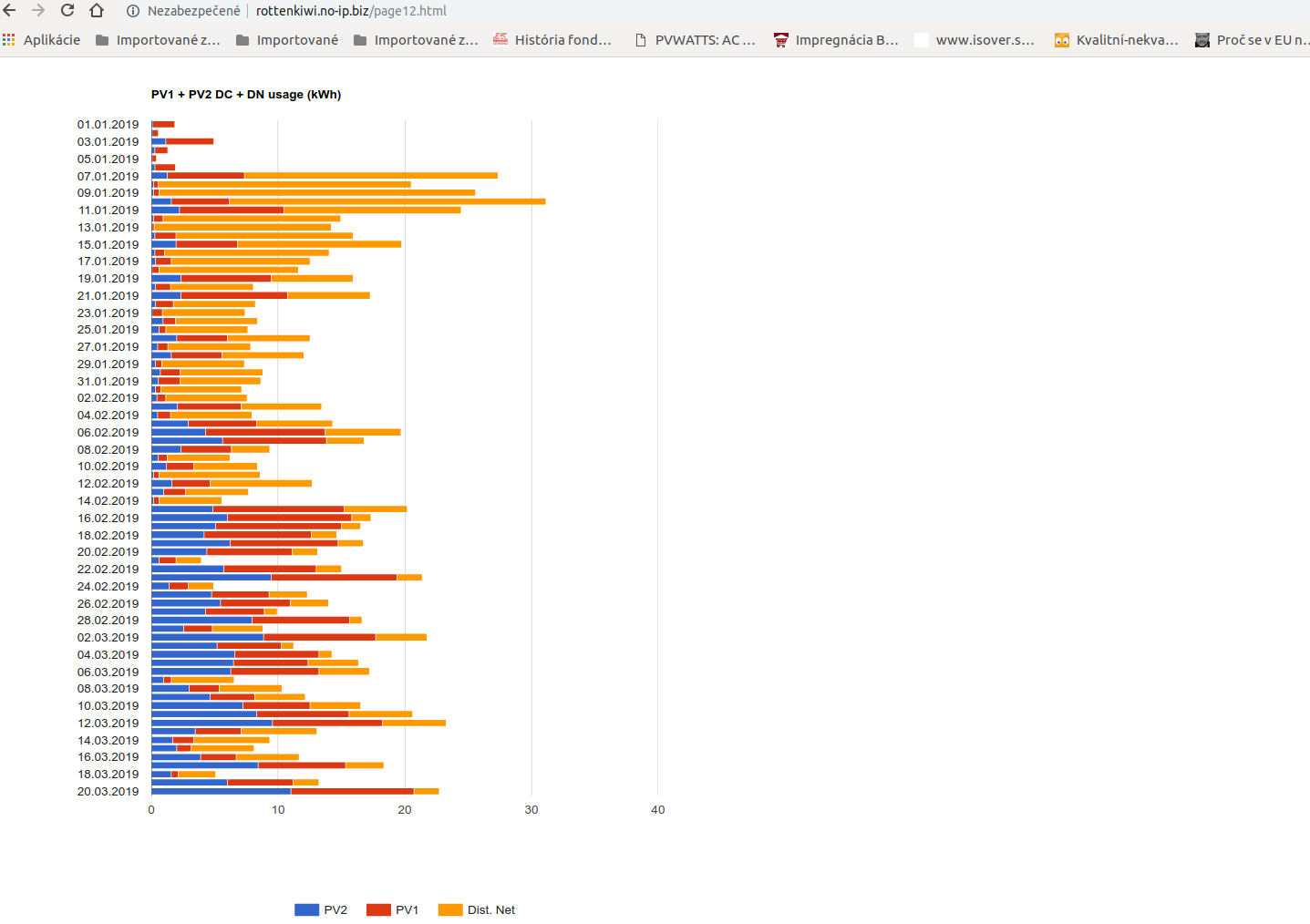Reload the current page
This screenshot has width=1310, height=924.
[67, 11]
